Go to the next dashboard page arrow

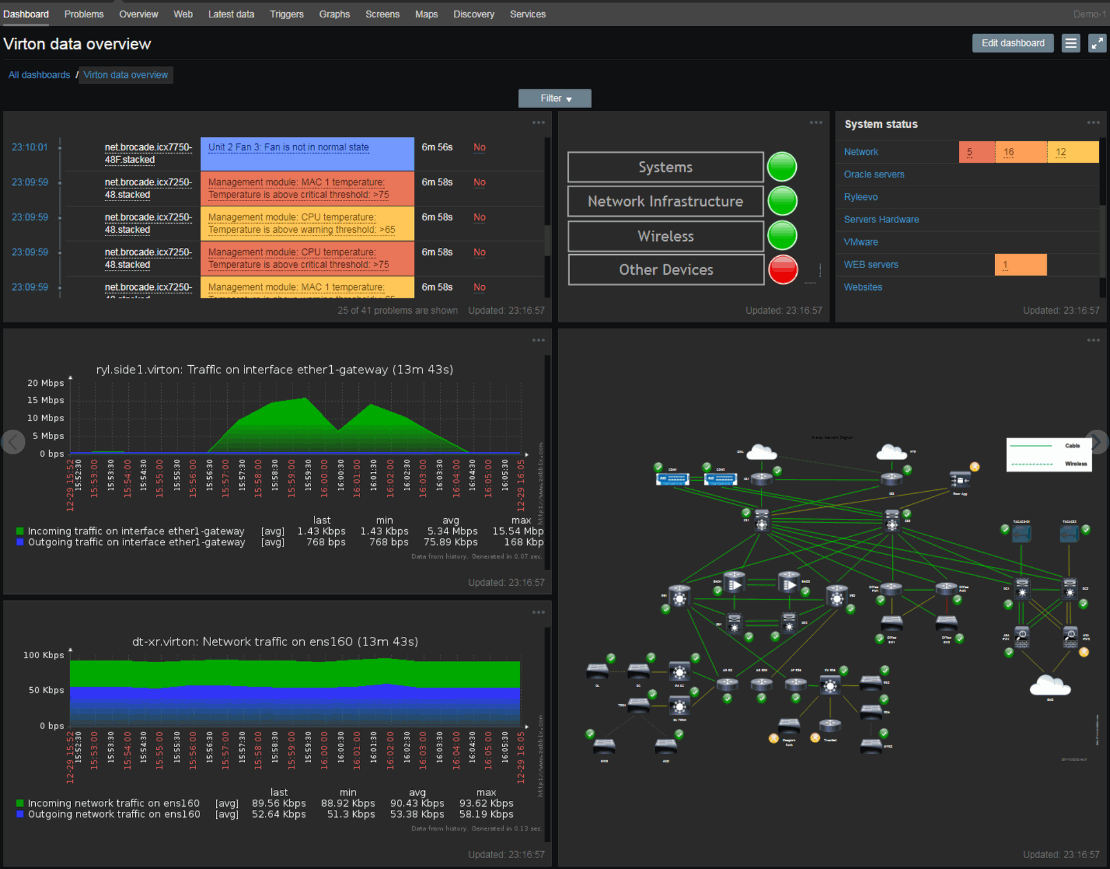1097,442
